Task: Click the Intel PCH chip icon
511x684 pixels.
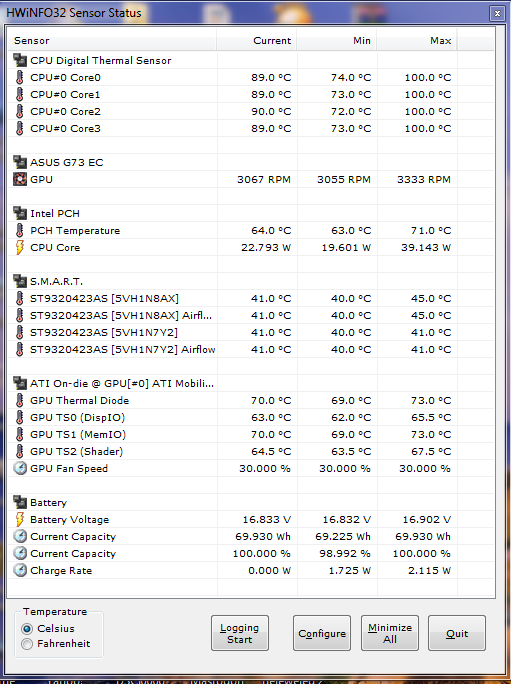Action: [x=20, y=213]
